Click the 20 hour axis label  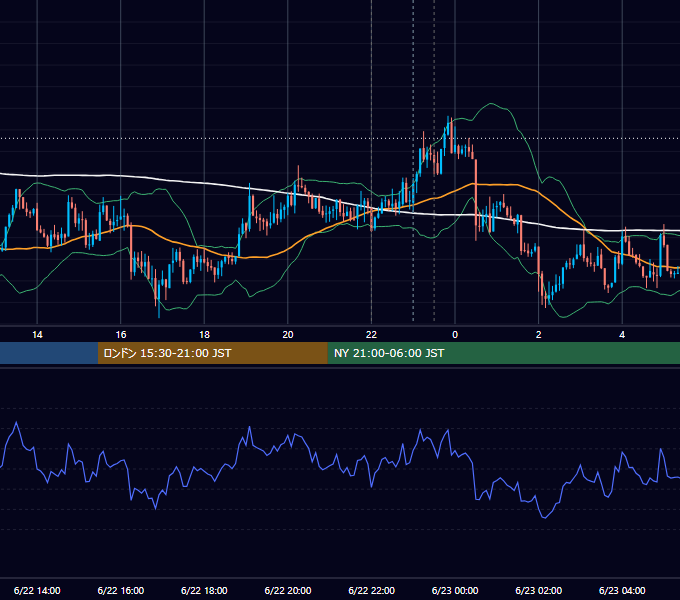tap(288, 335)
